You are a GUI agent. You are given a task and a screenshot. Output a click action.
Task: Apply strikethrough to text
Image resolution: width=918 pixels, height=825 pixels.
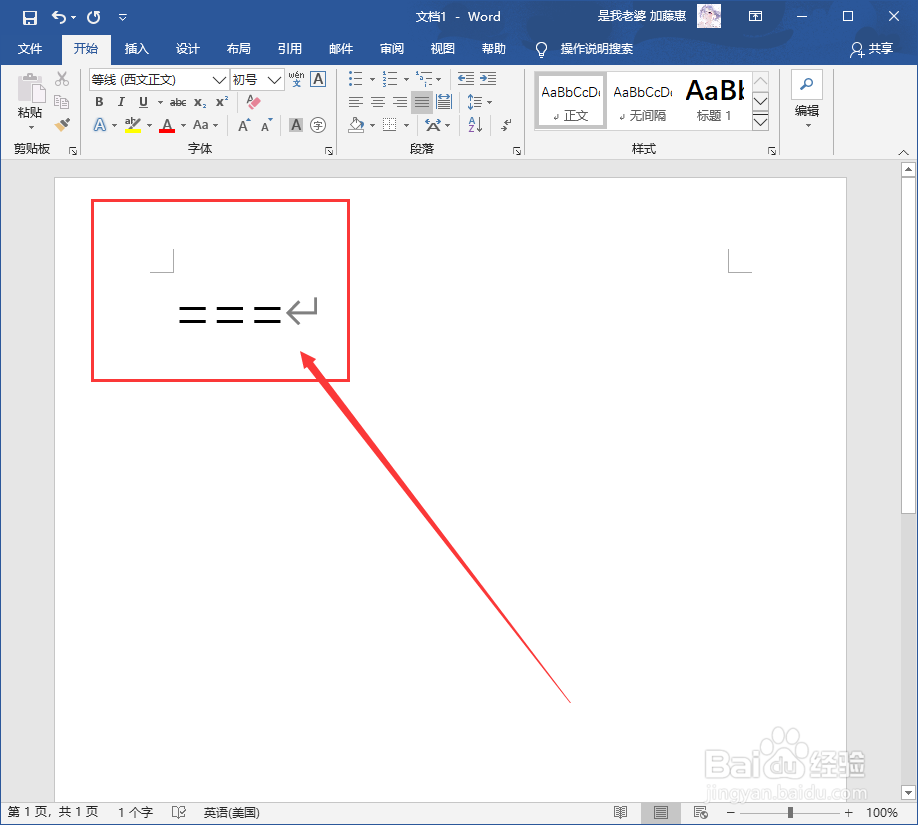[x=179, y=101]
